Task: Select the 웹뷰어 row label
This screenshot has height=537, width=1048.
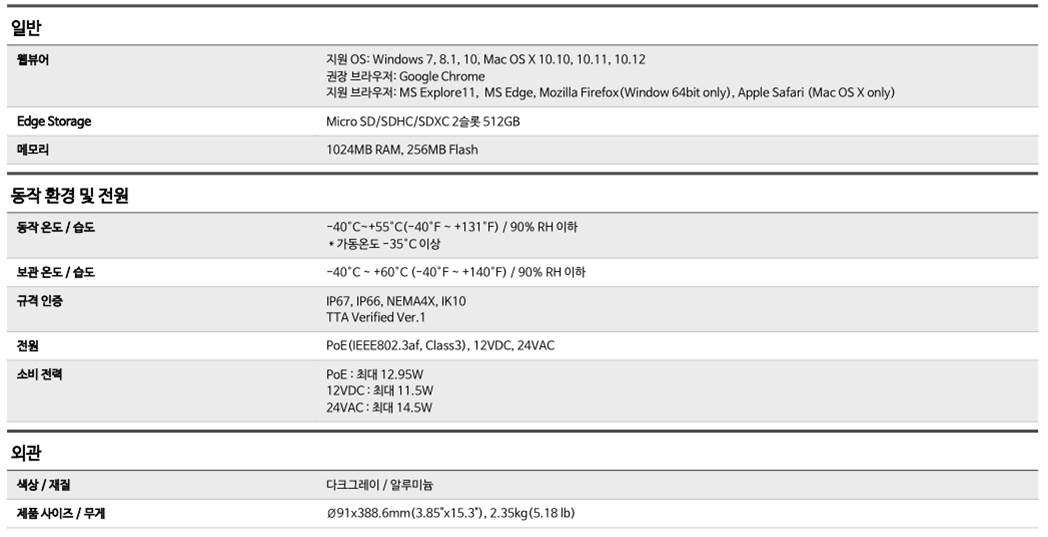Action: (33, 60)
